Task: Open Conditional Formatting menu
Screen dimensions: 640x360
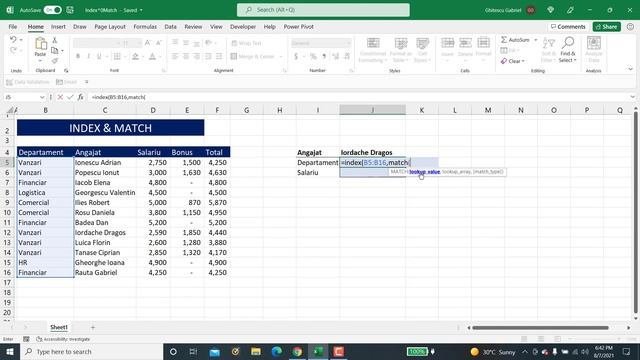Action: click(373, 50)
